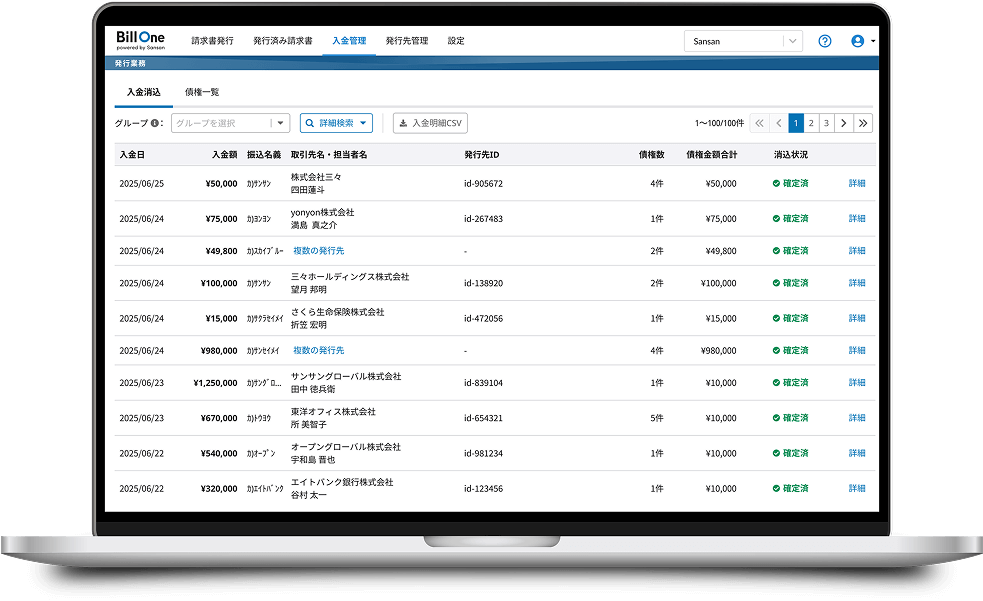
Task: Open 詳細 for 株式会社三々 row
Action: (857, 184)
